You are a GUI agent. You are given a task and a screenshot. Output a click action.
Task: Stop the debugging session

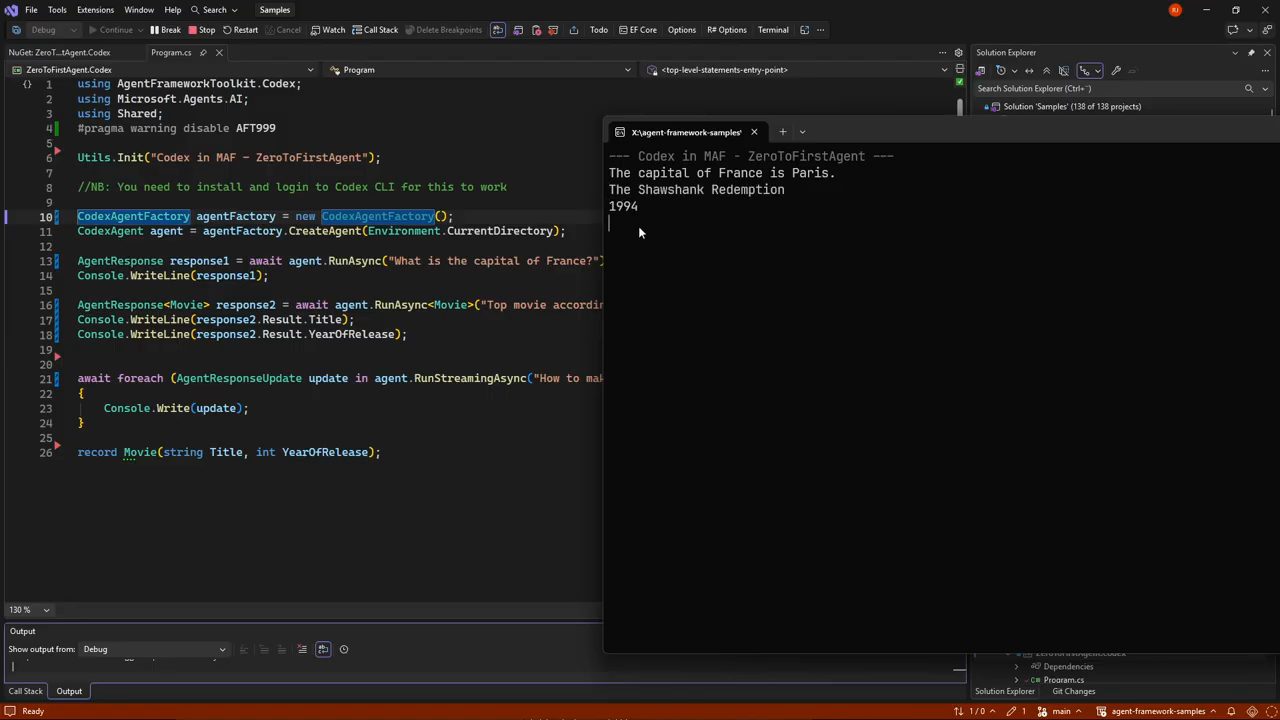point(202,30)
